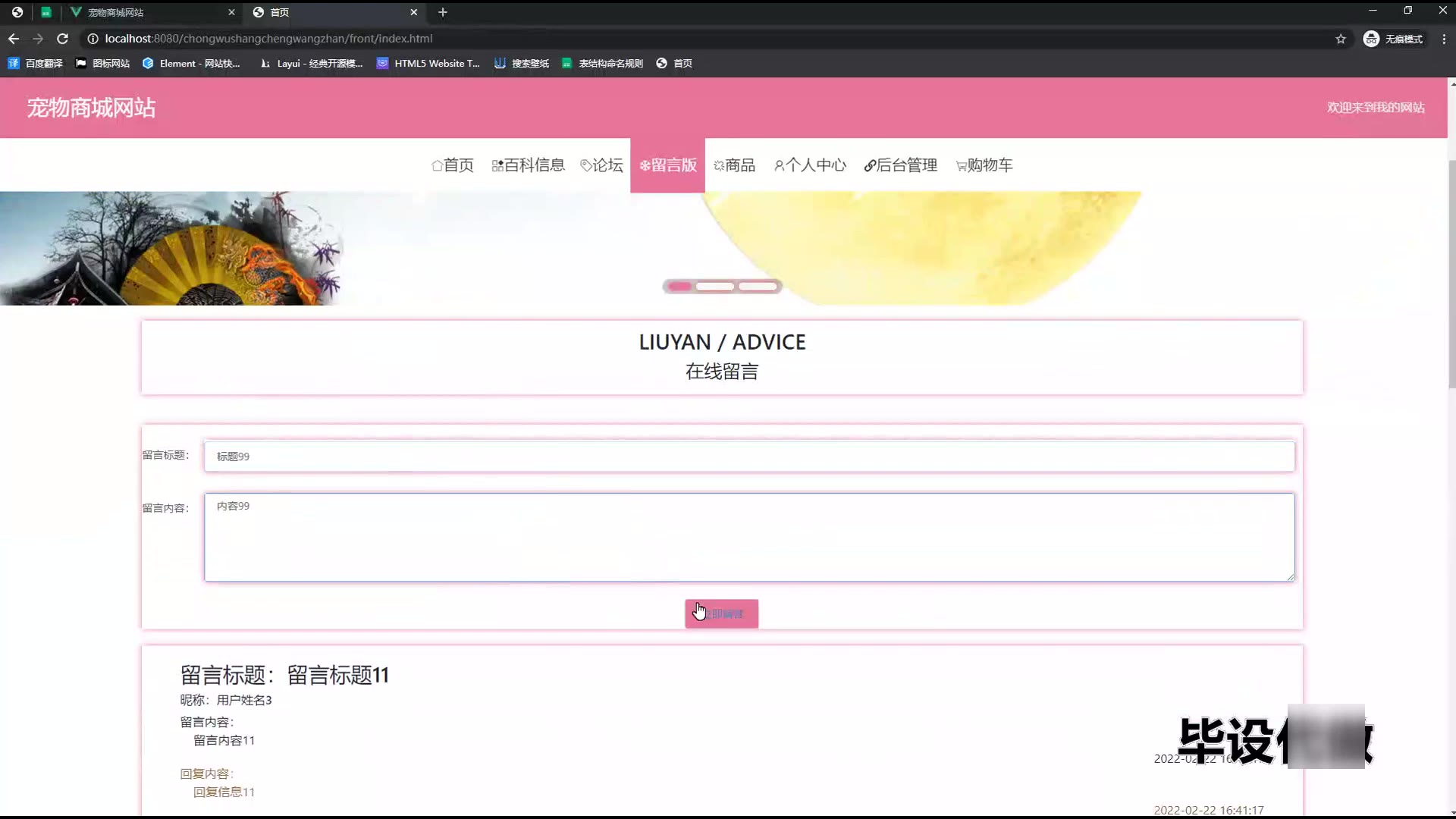Open the incognito mode profile indicator
Image resolution: width=1456 pixels, height=819 pixels.
tap(1394, 39)
